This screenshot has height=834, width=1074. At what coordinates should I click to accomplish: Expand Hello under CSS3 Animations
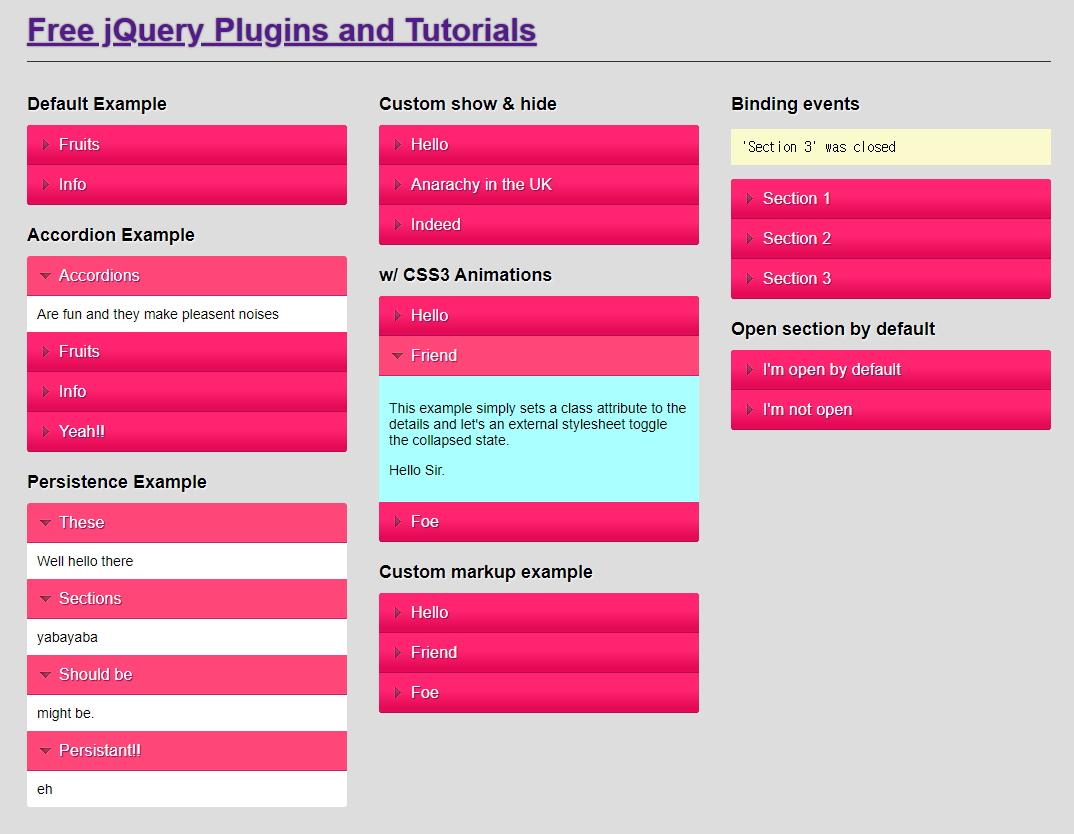[539, 316]
